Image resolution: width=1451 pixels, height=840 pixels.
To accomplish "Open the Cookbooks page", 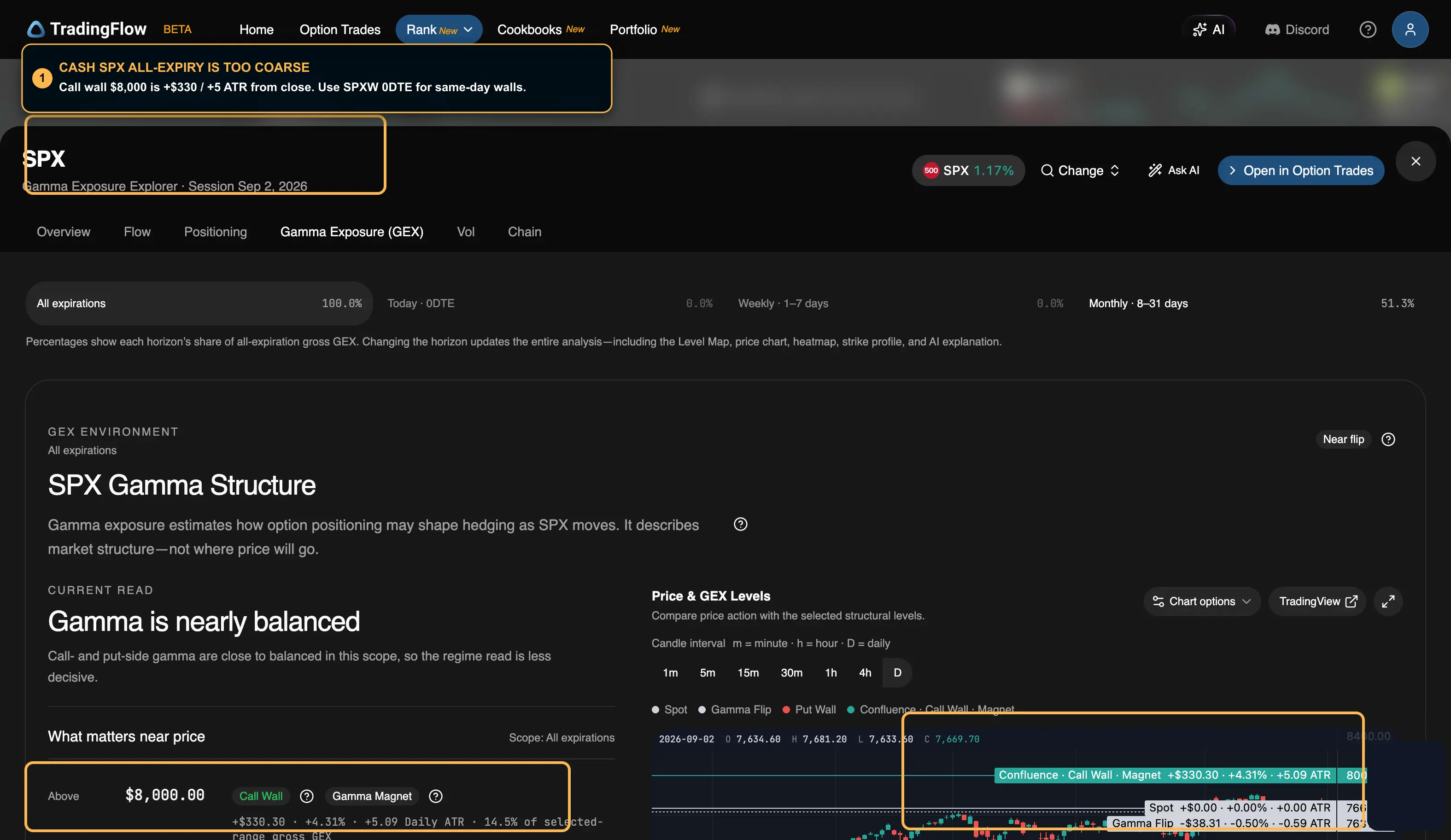I will [541, 29].
